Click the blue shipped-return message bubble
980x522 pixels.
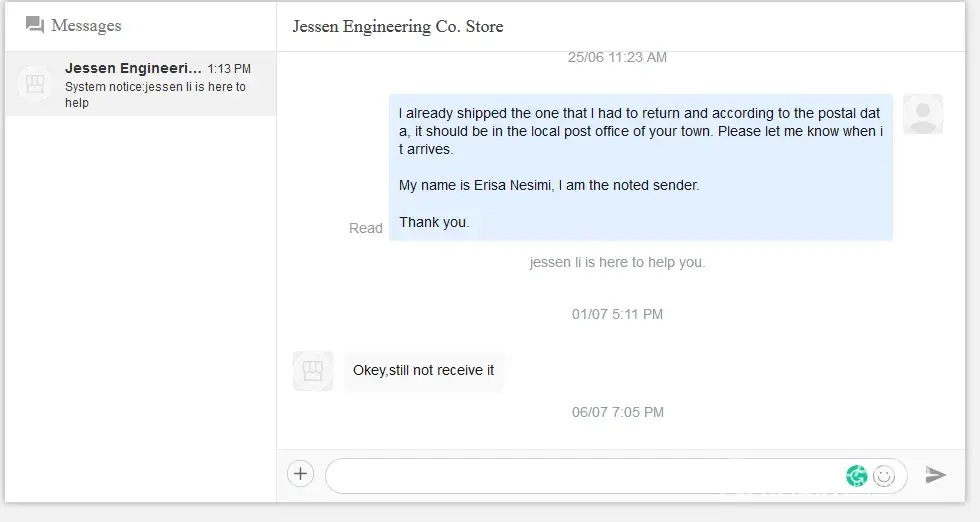(640, 168)
